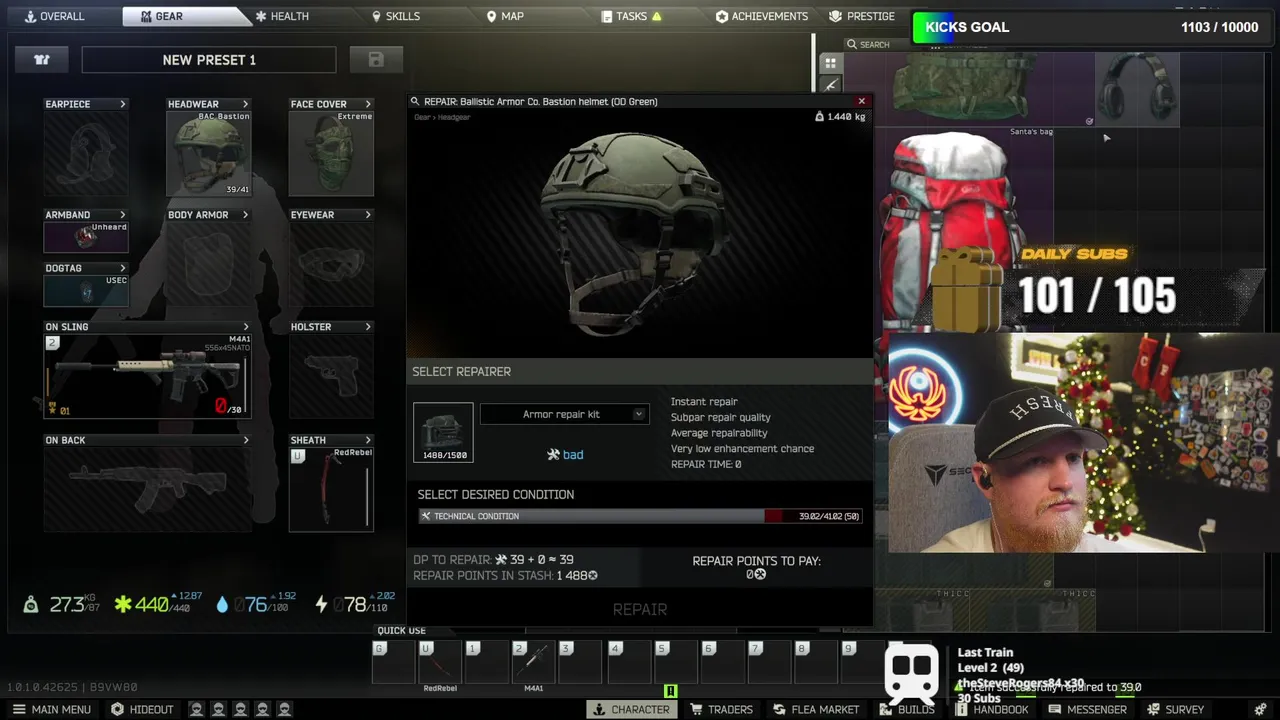
Task: Open the Flea Market
Action: tap(816, 709)
